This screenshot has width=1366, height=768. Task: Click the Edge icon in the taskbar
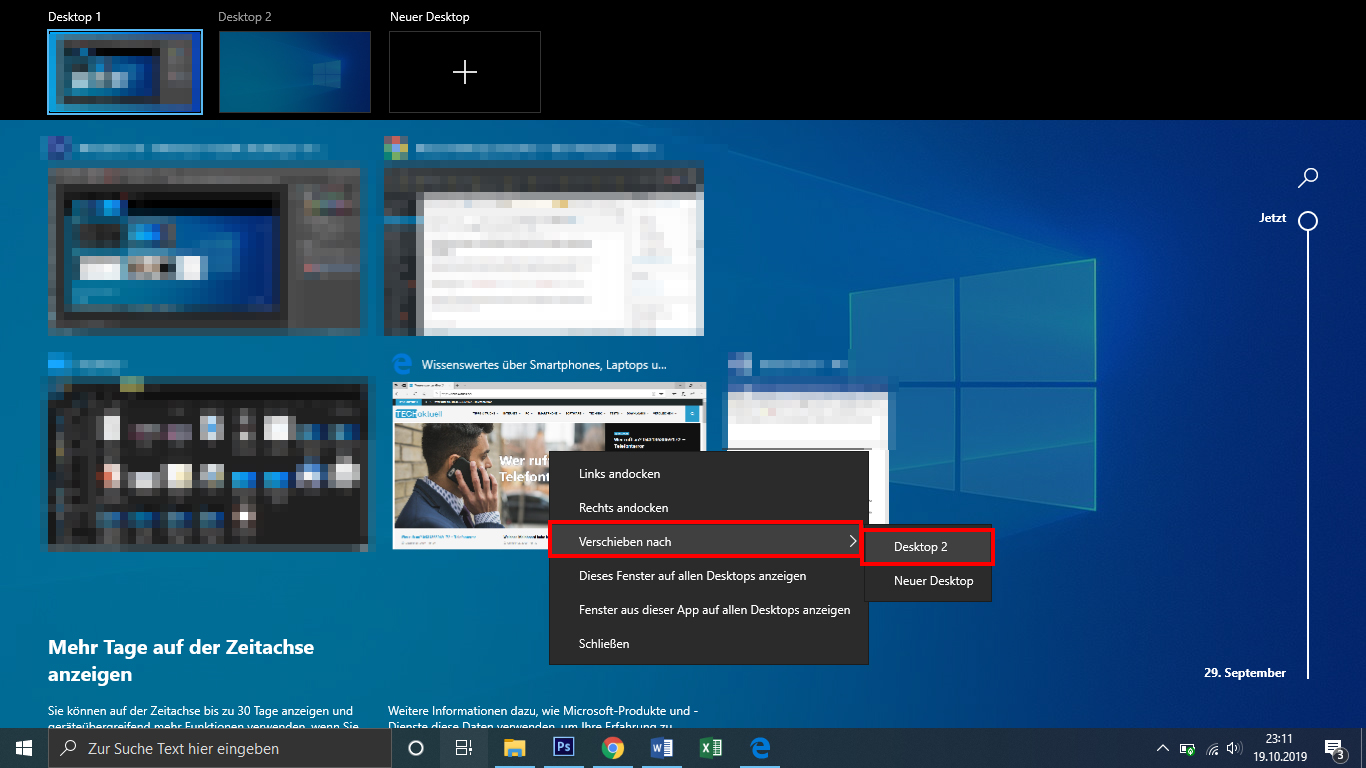point(760,748)
